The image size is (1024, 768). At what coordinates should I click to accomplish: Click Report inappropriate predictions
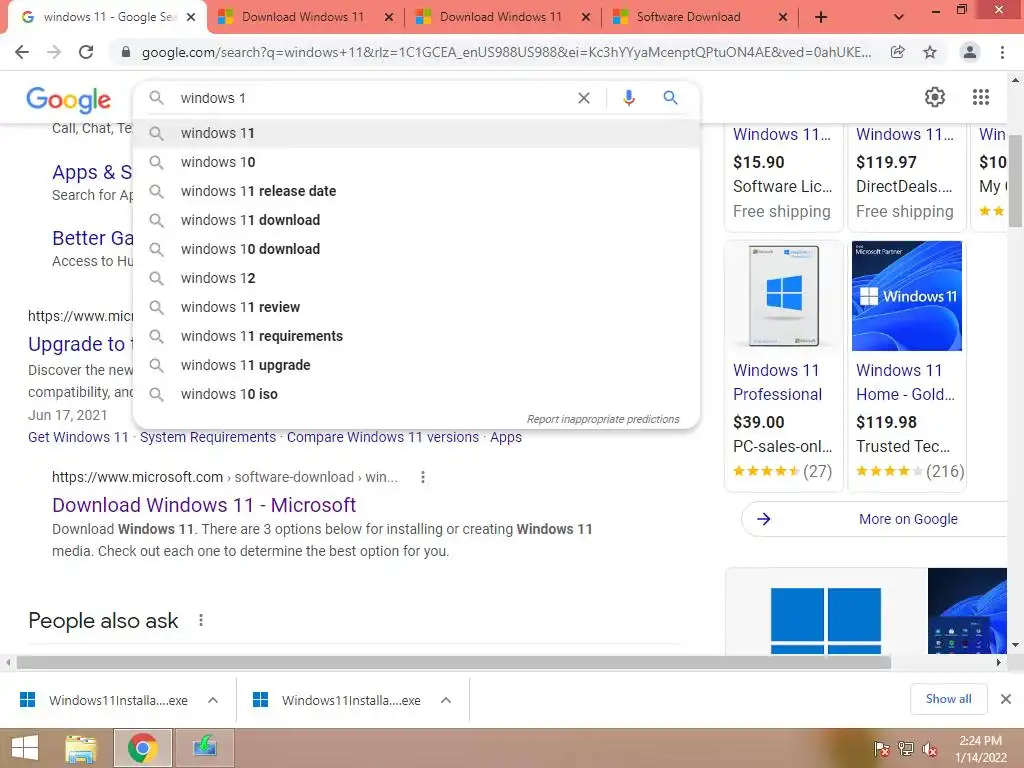[603, 419]
